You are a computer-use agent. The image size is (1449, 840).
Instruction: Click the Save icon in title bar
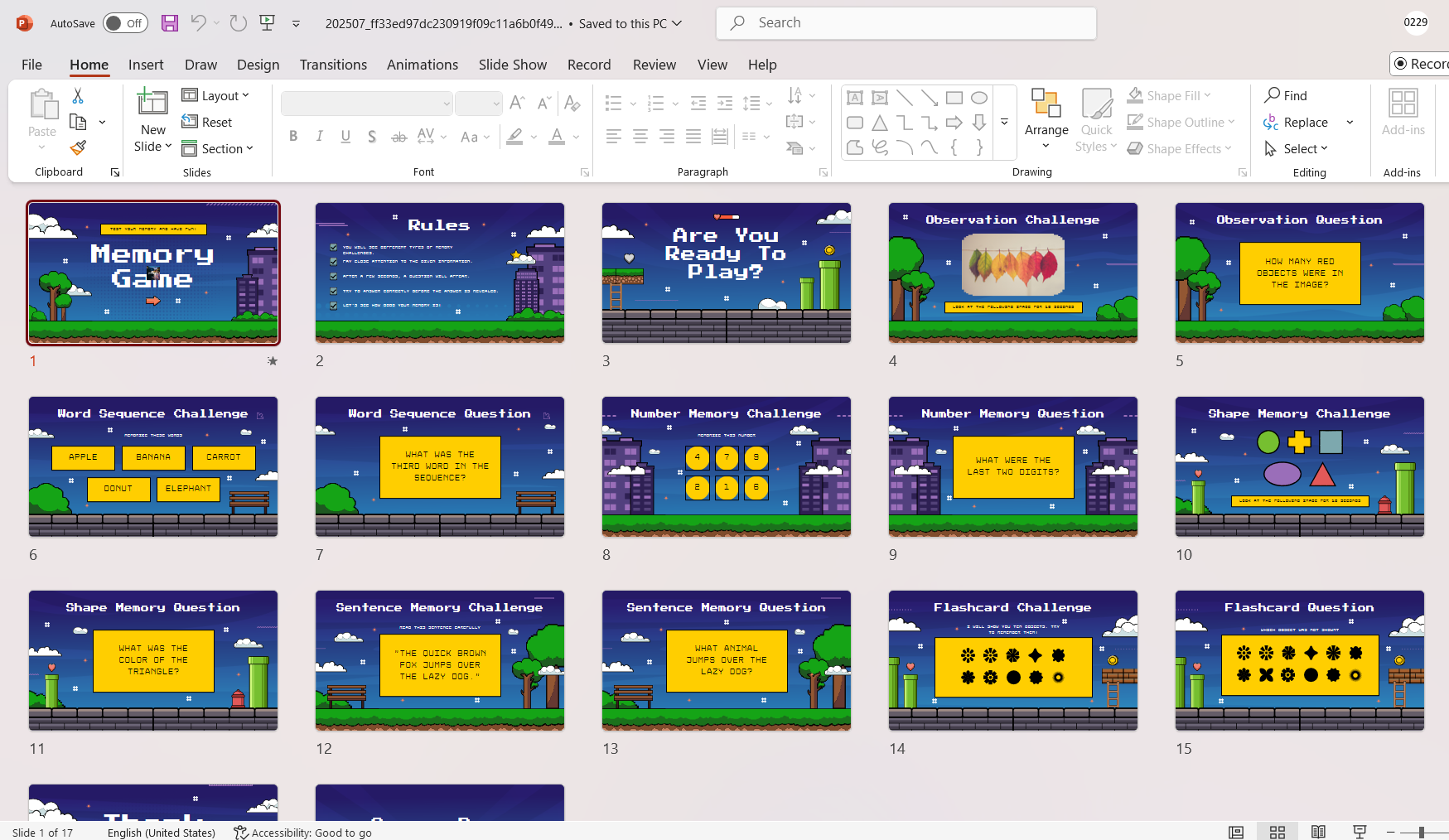[x=170, y=23]
